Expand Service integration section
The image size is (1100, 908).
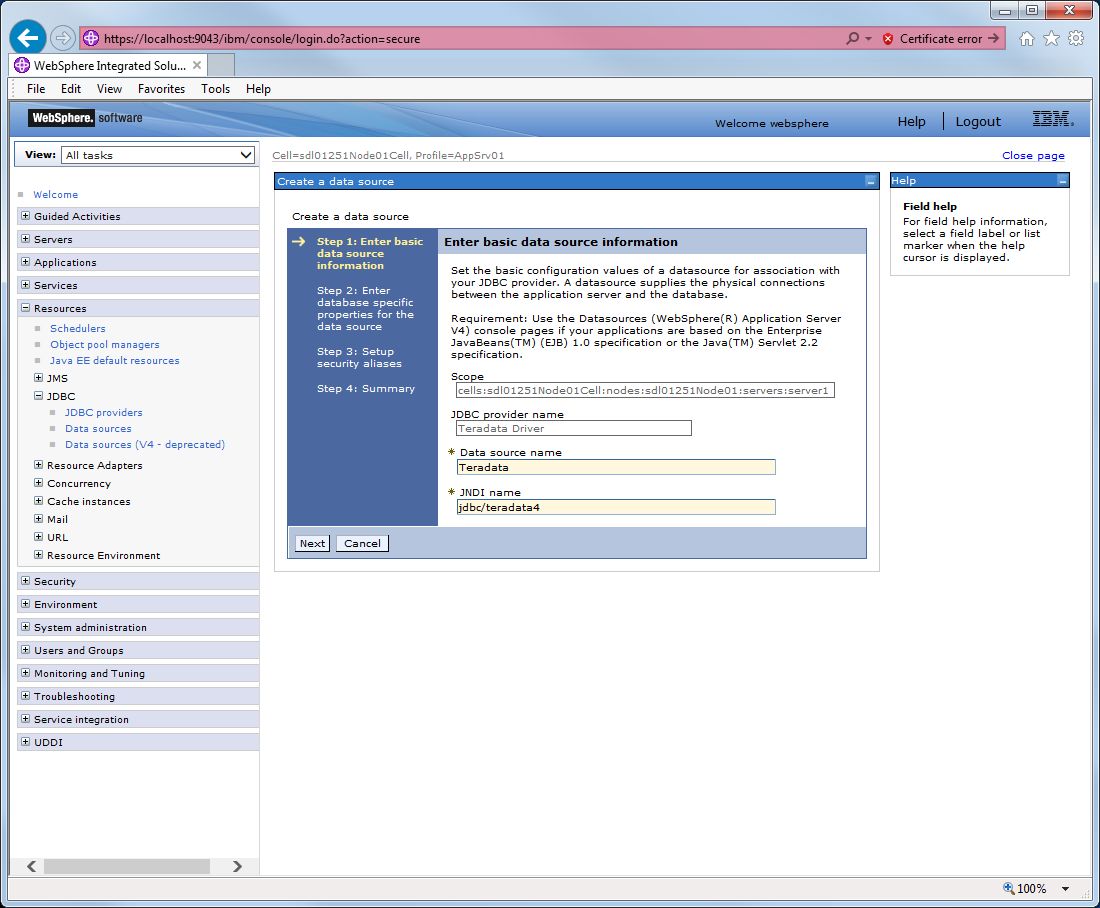tap(25, 719)
